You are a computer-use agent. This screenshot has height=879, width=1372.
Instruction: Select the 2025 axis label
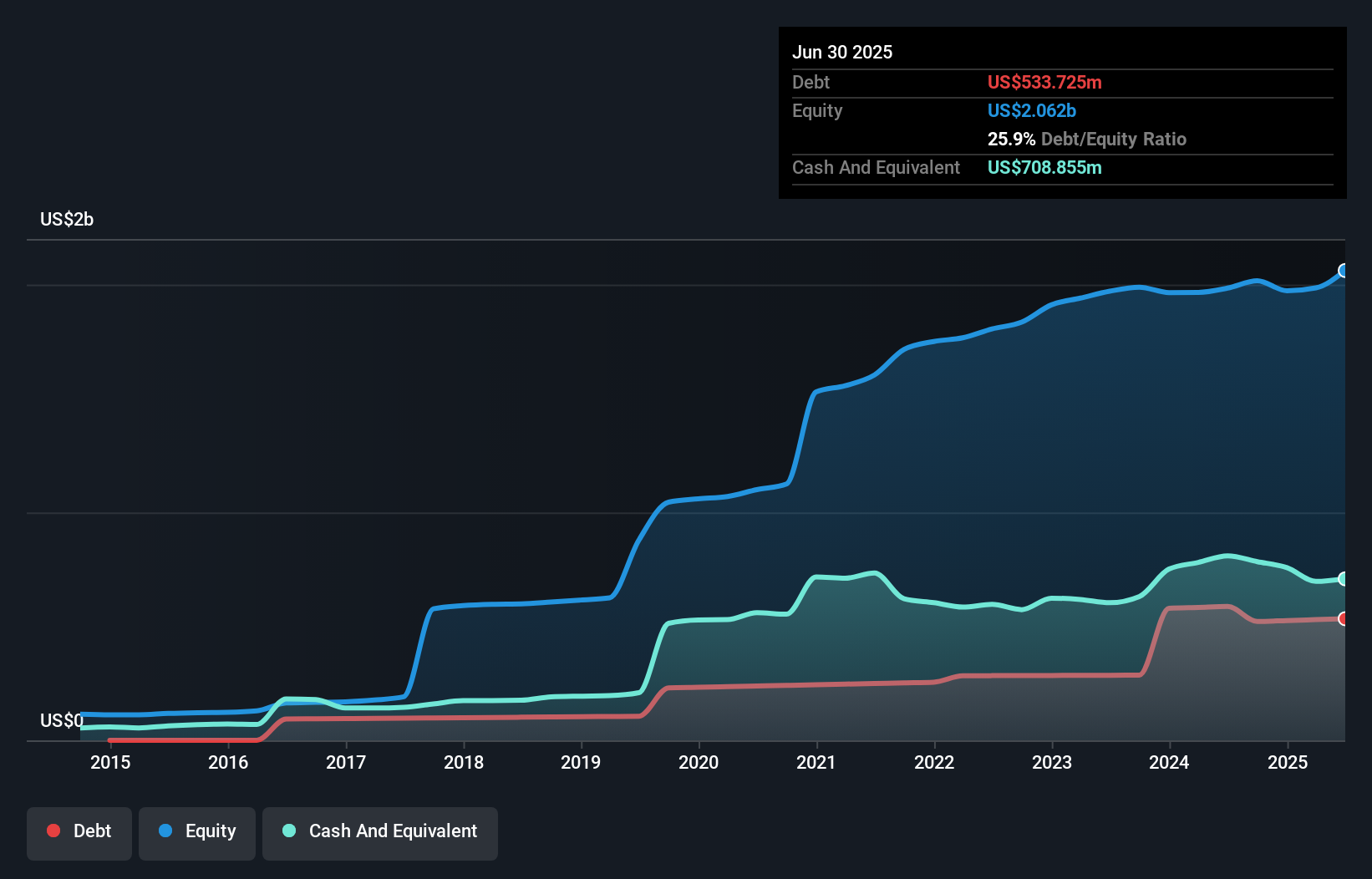(x=1288, y=763)
